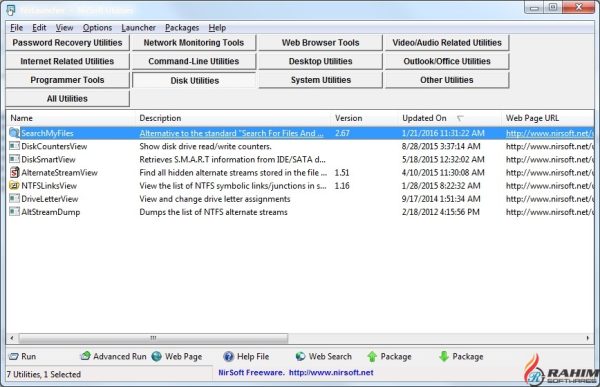Sort list by Version column header
Screen dimensions: 600x387
pos(365,118)
